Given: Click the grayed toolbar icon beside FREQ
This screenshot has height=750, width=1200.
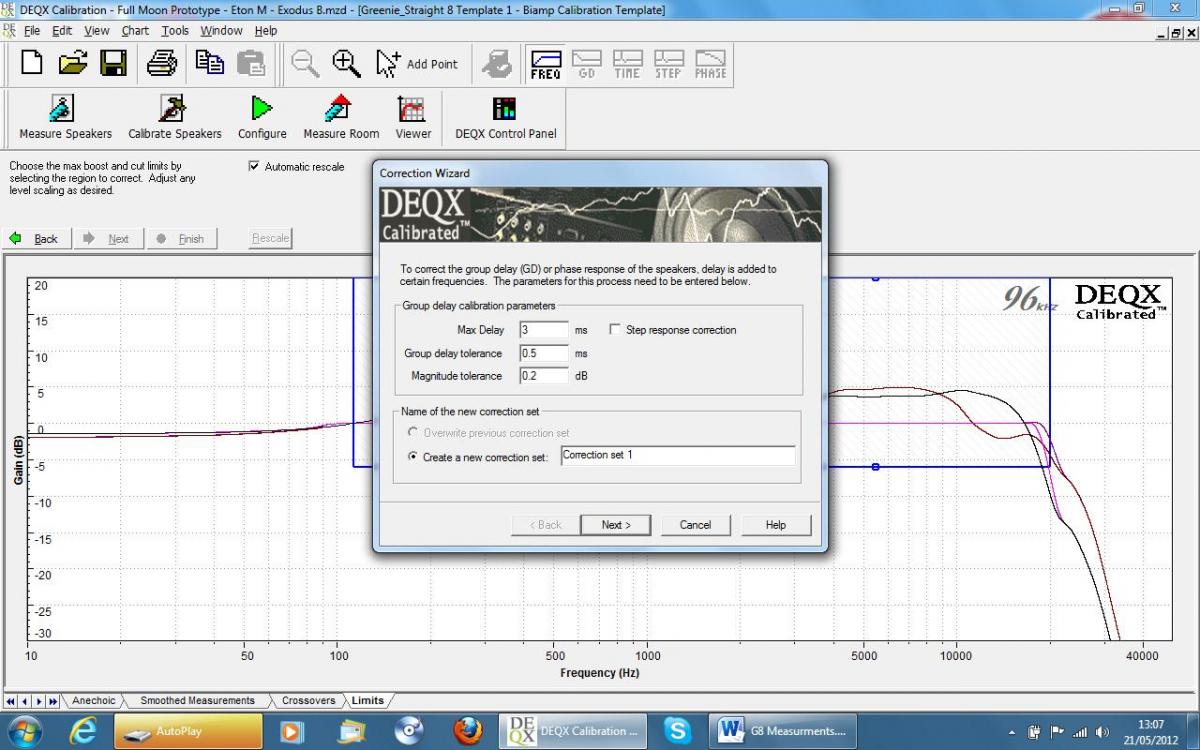Looking at the screenshot, I should 496,64.
